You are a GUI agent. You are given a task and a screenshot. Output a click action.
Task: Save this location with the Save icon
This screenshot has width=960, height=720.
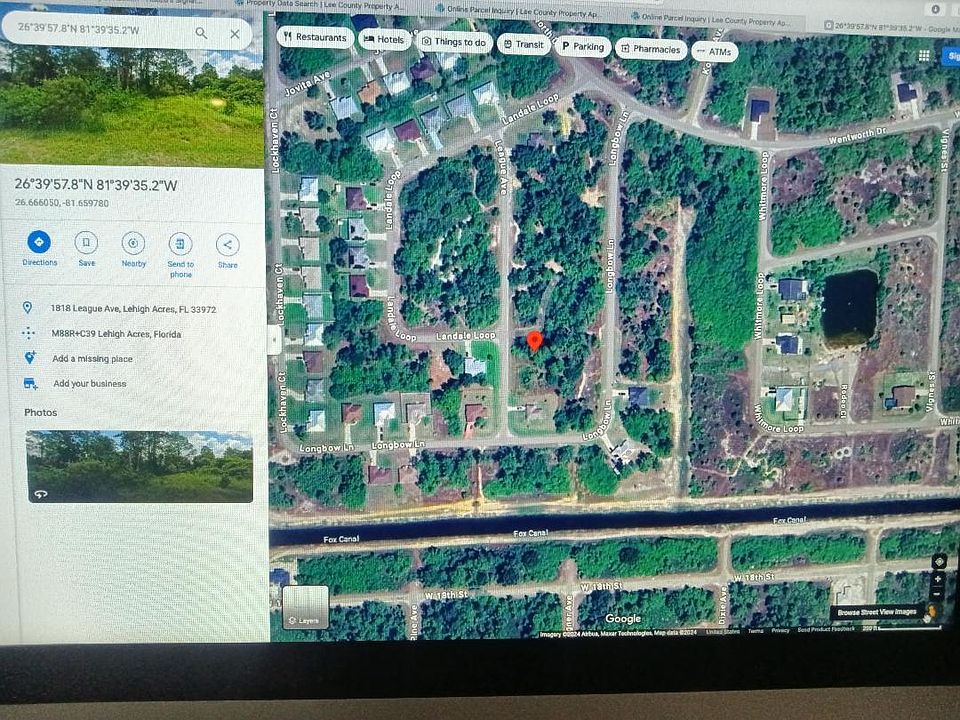tap(86, 243)
